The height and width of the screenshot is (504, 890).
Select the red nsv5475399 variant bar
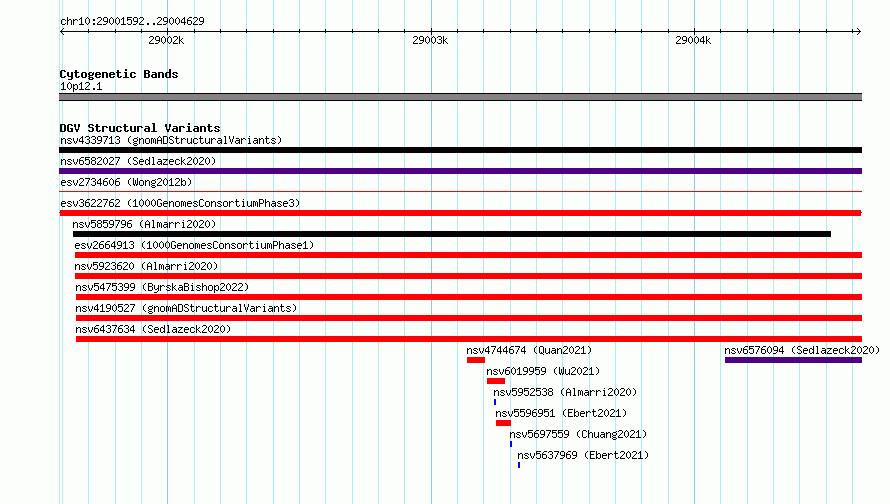click(469, 297)
